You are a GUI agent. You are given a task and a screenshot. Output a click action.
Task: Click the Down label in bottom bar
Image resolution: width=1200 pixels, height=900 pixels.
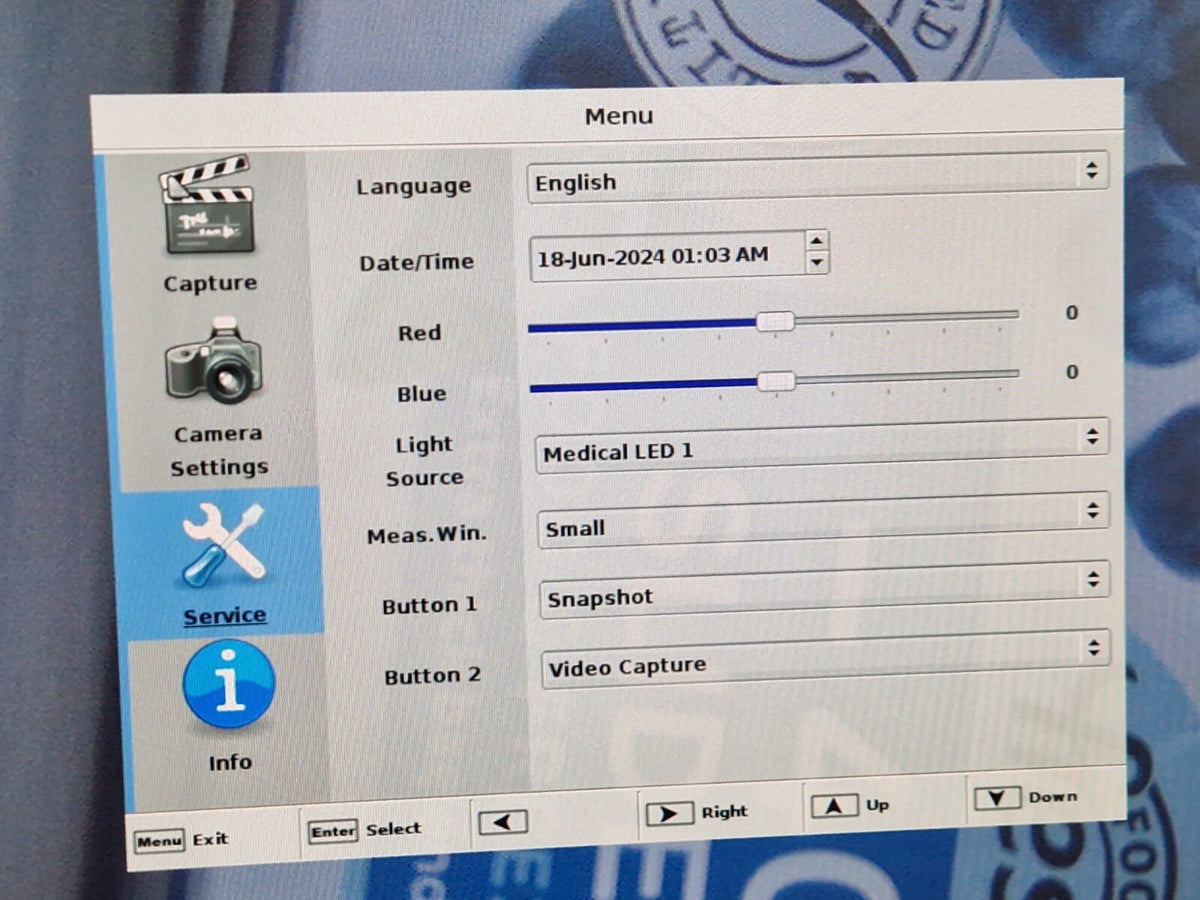click(x=1053, y=797)
